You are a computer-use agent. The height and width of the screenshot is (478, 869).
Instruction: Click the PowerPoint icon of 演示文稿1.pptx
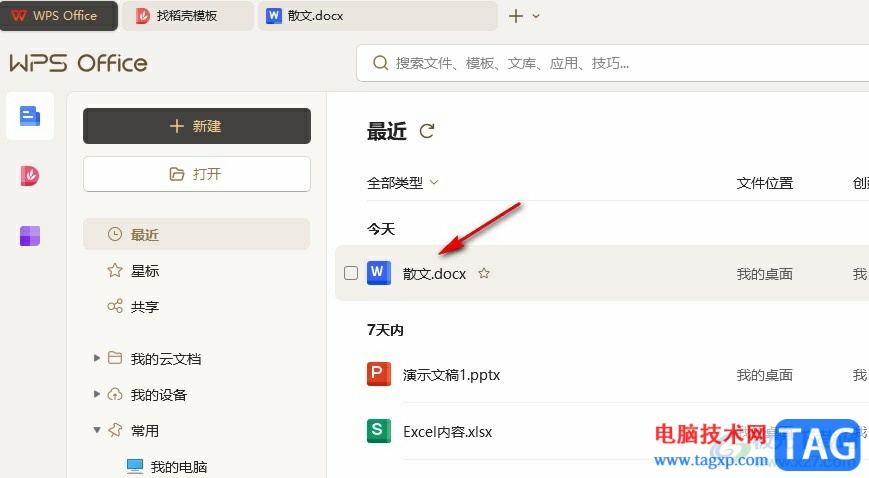tap(379, 374)
